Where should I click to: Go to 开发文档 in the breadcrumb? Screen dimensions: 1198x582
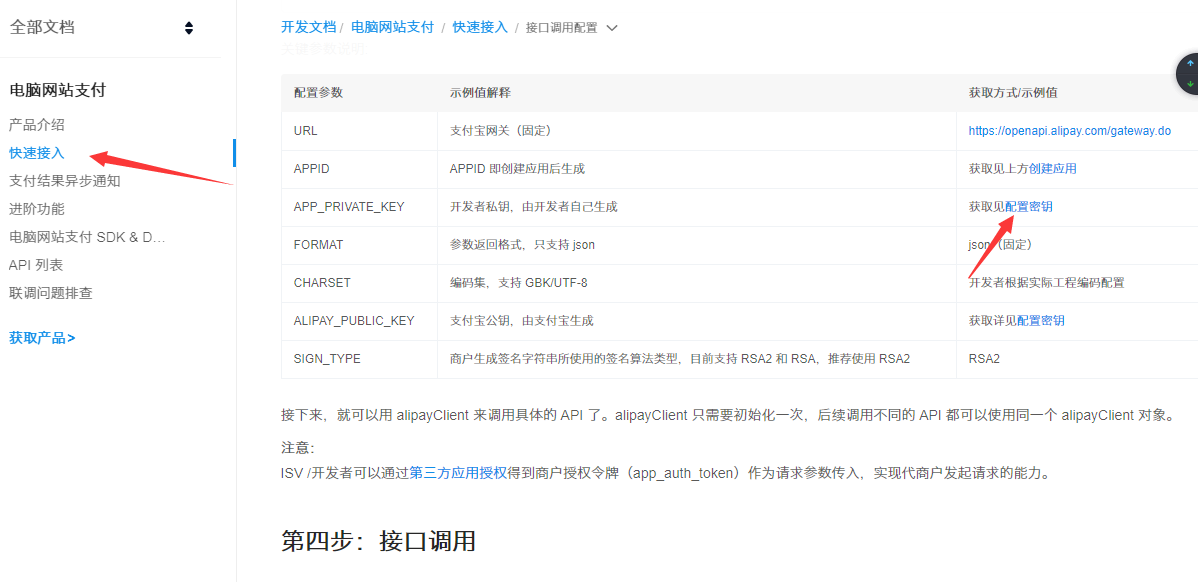pyautogui.click(x=308, y=27)
